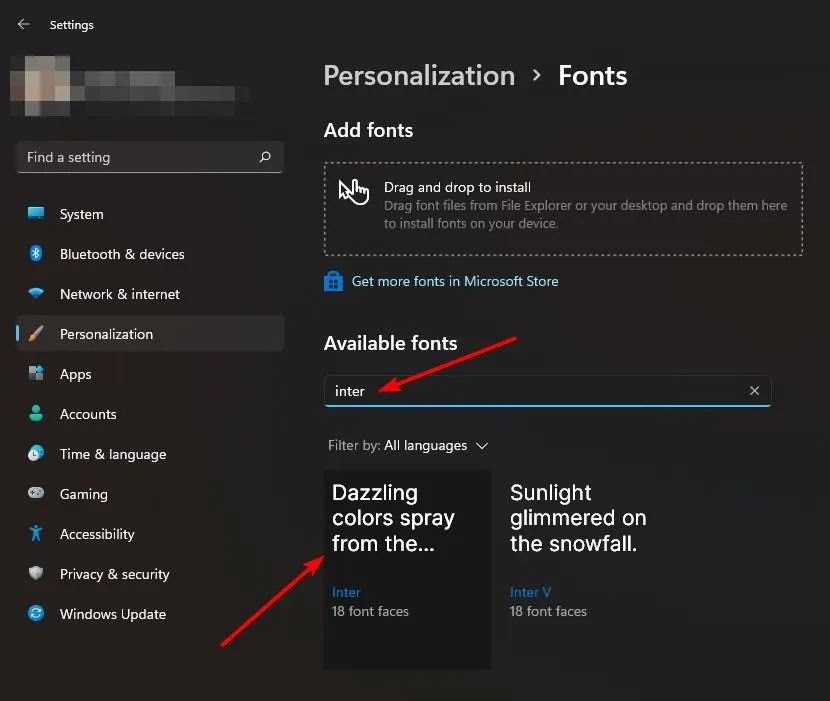Navigate to Gaming settings
The width and height of the screenshot is (830, 701).
click(x=150, y=494)
